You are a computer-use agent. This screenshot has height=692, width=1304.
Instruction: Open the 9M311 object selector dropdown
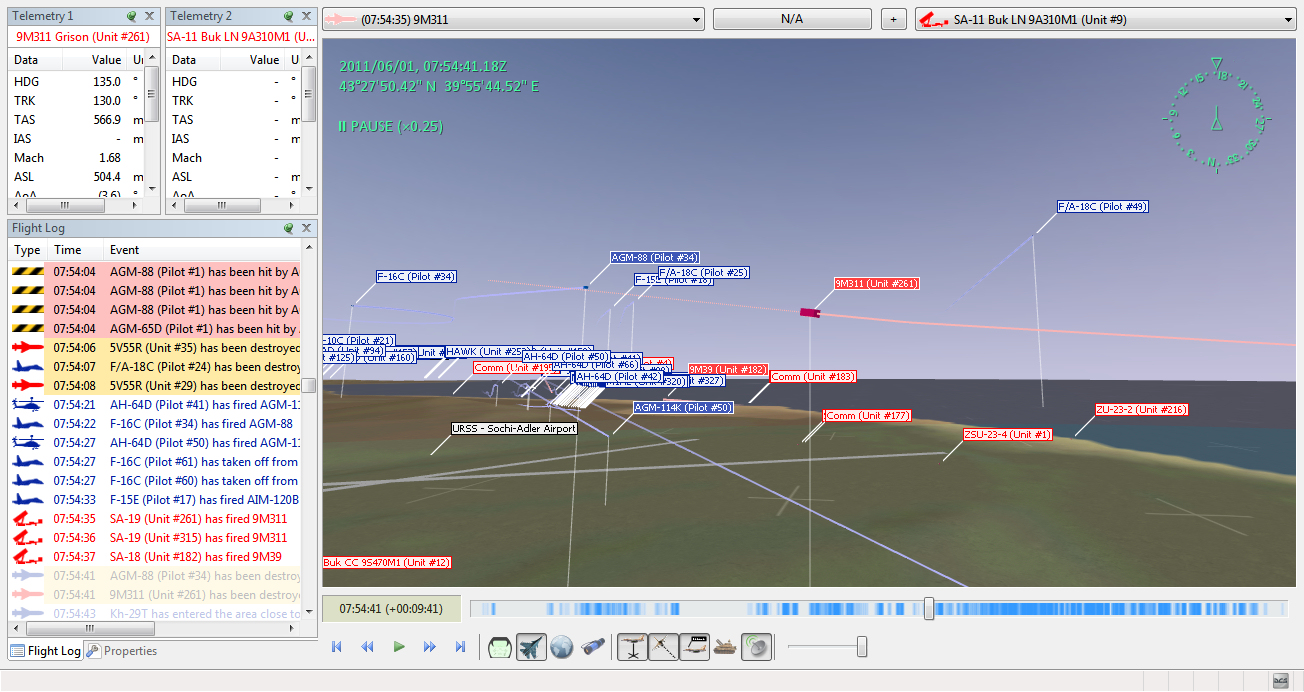pyautogui.click(x=514, y=19)
